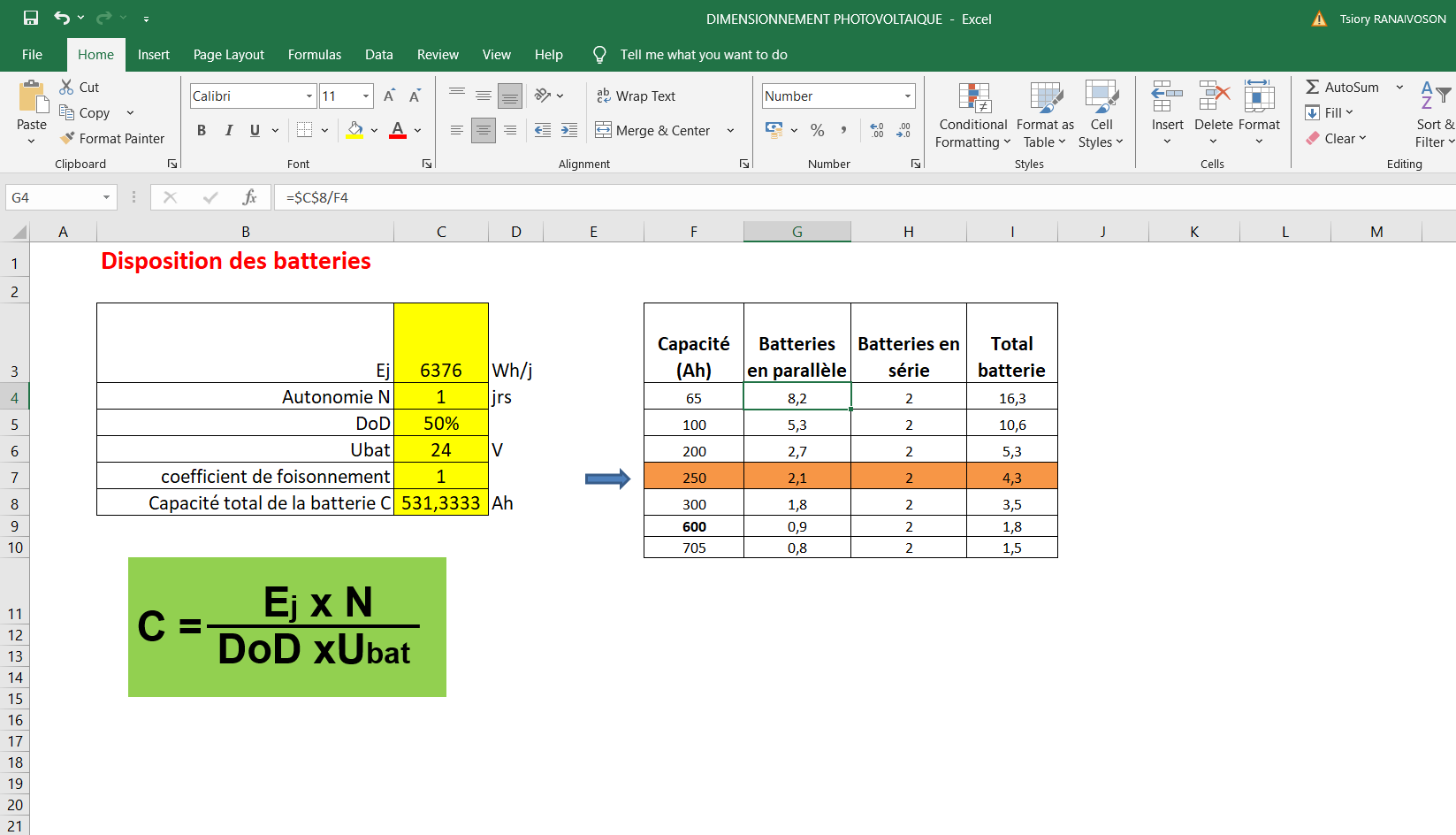Click the Increase Decimal icon
The height and width of the screenshot is (835, 1456).
tap(877, 130)
